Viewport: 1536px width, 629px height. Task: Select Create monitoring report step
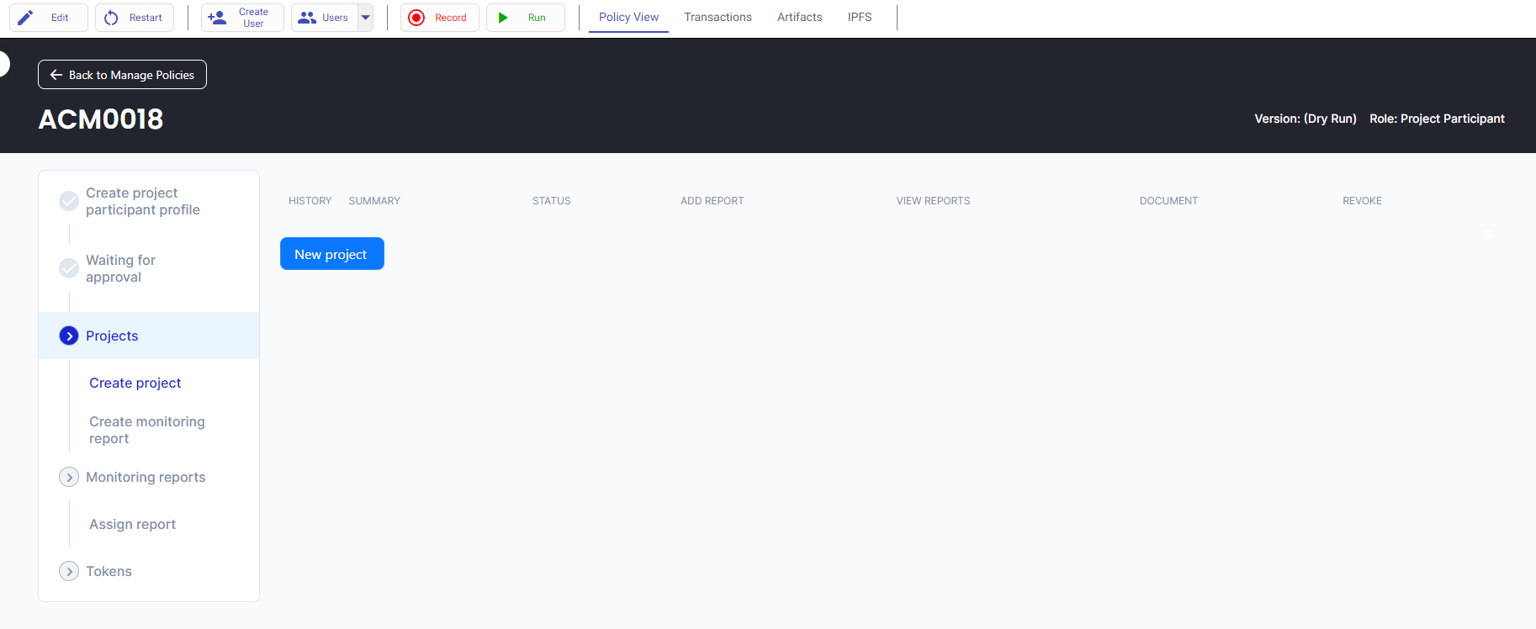147,430
